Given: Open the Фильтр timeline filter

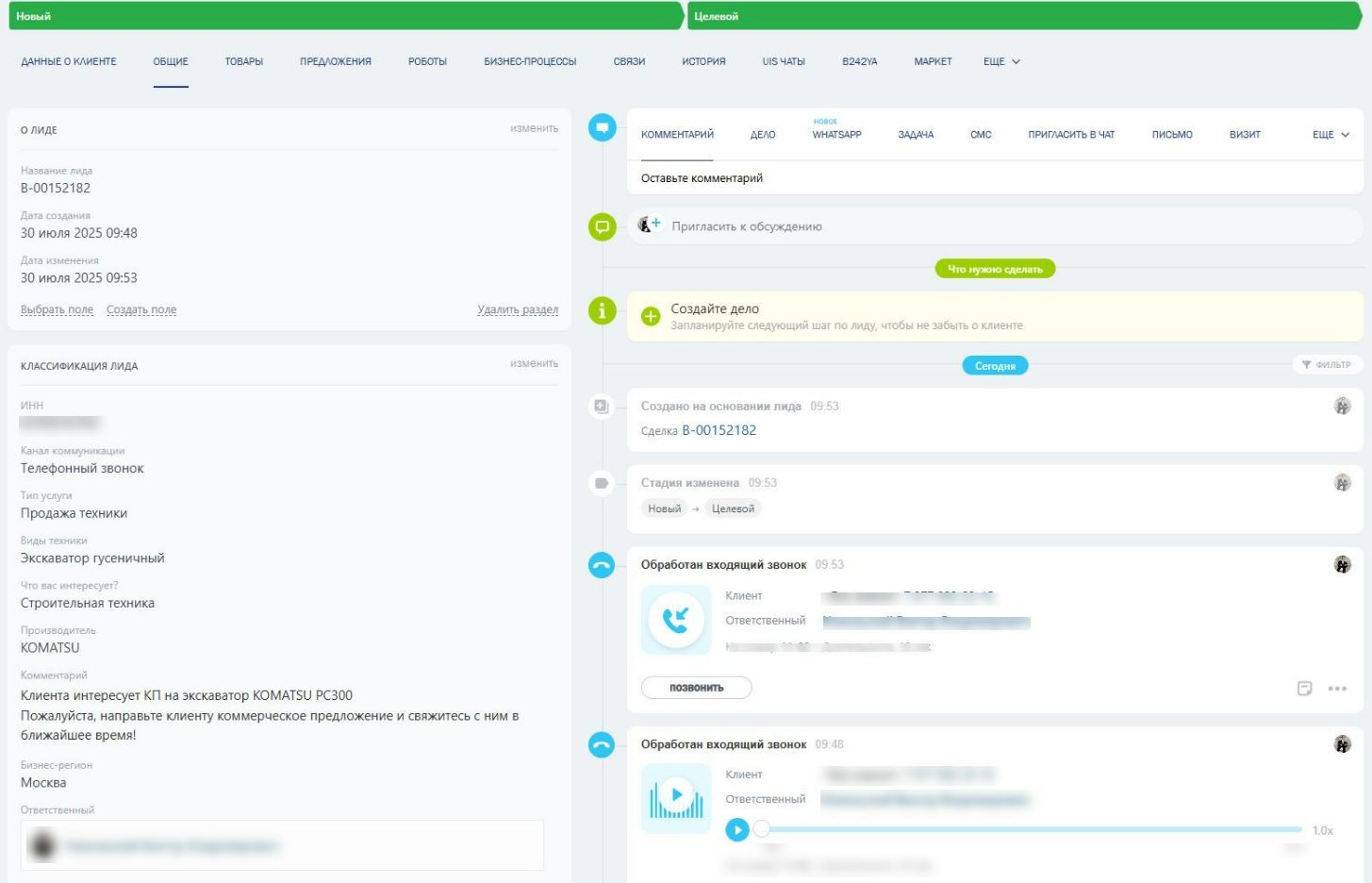Looking at the screenshot, I should tap(1327, 365).
